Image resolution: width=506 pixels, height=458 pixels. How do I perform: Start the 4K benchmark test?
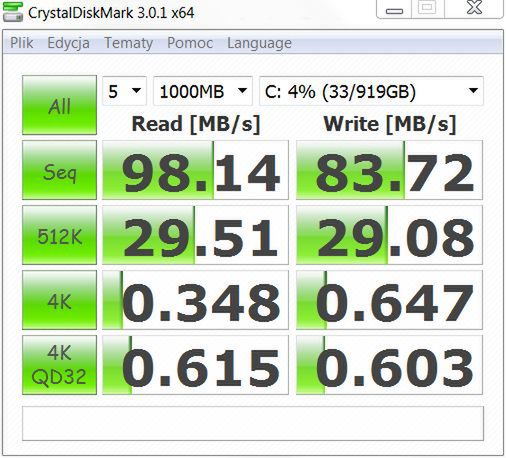pos(59,300)
